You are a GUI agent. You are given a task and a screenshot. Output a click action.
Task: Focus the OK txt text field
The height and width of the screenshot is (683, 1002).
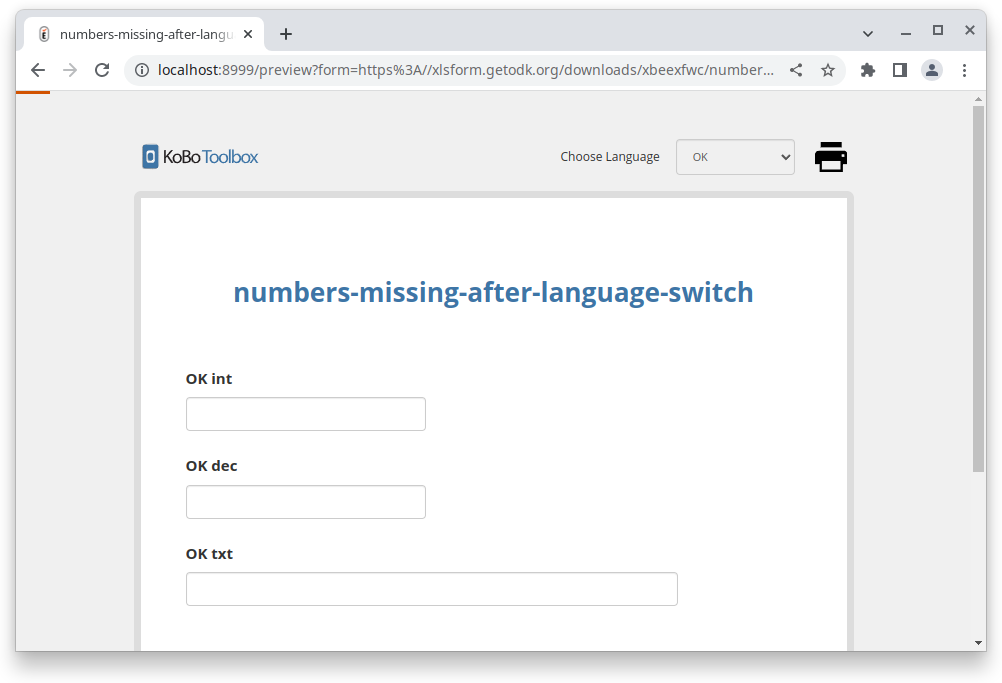431,589
